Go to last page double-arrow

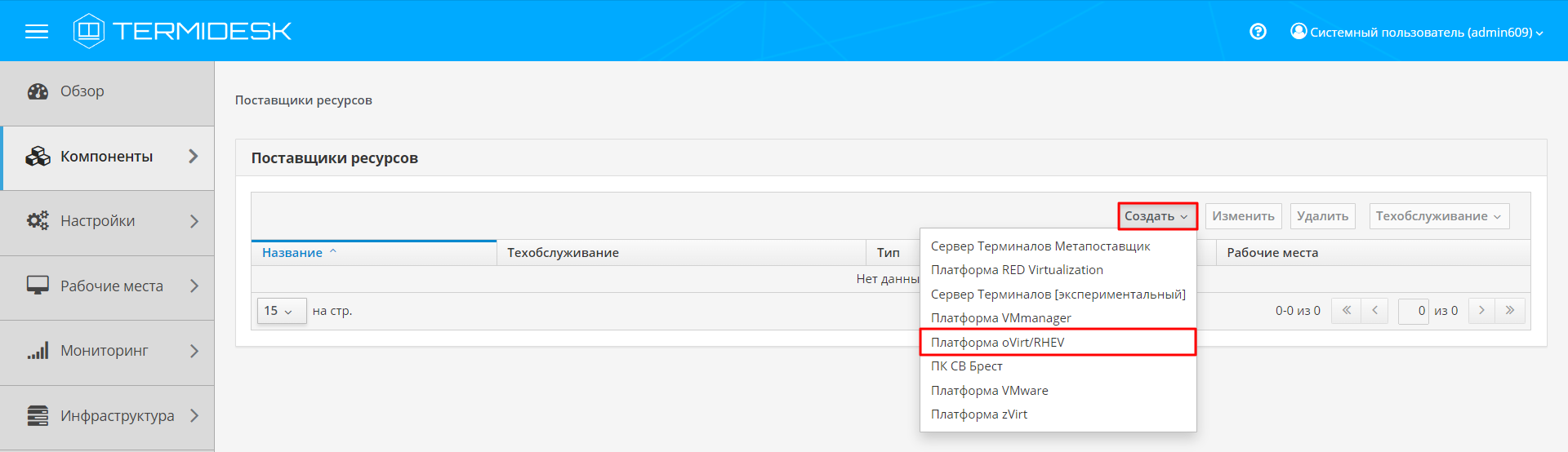1510,311
